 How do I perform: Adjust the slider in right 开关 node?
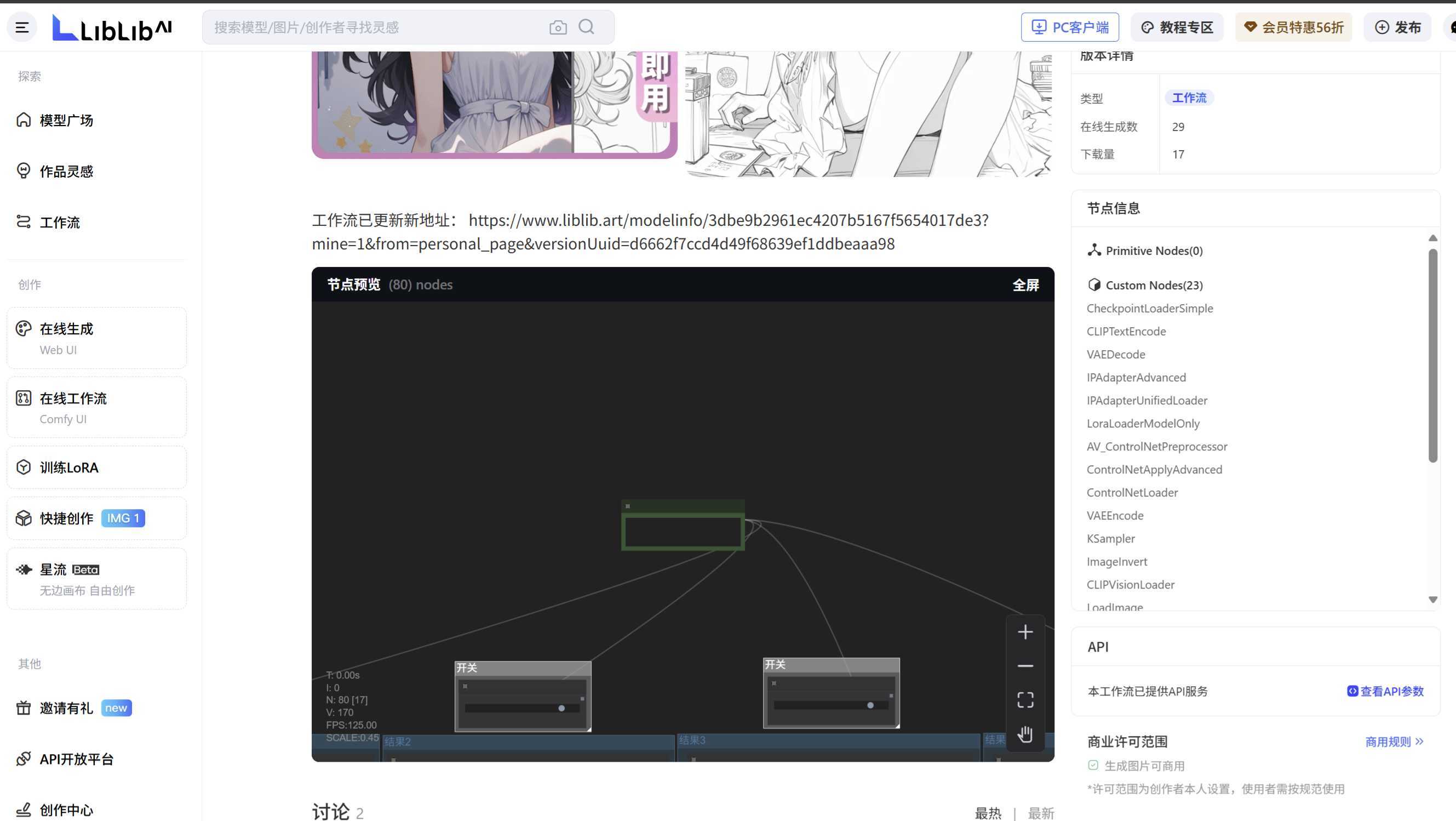[x=831, y=705]
